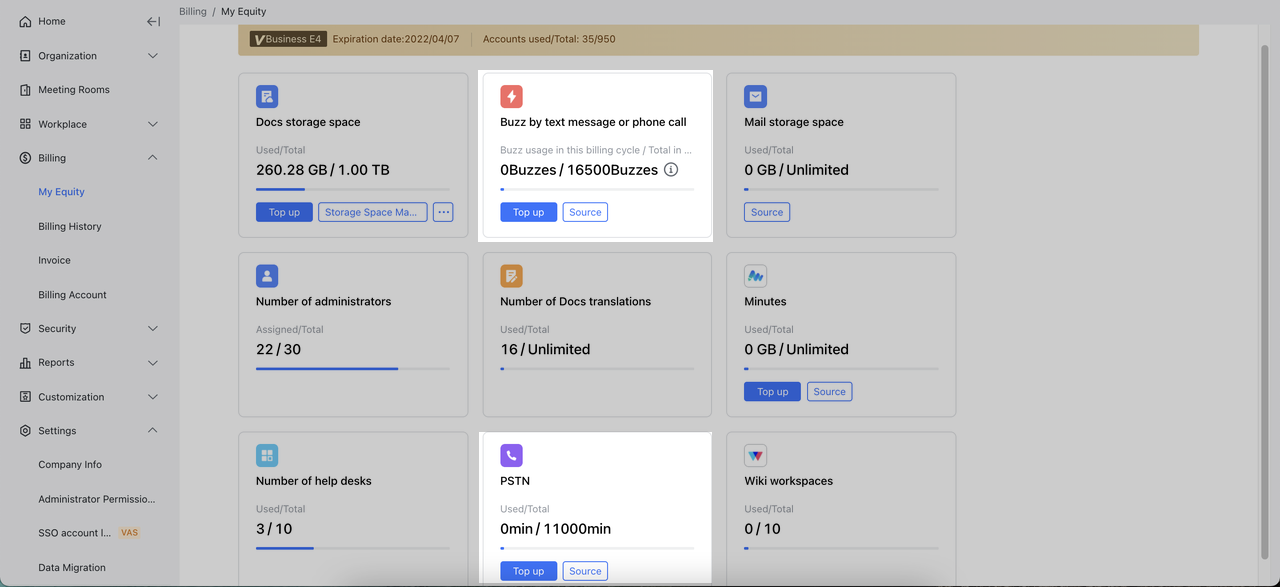Click the Buzz lightning bolt icon
This screenshot has height=587, width=1280.
(511, 96)
